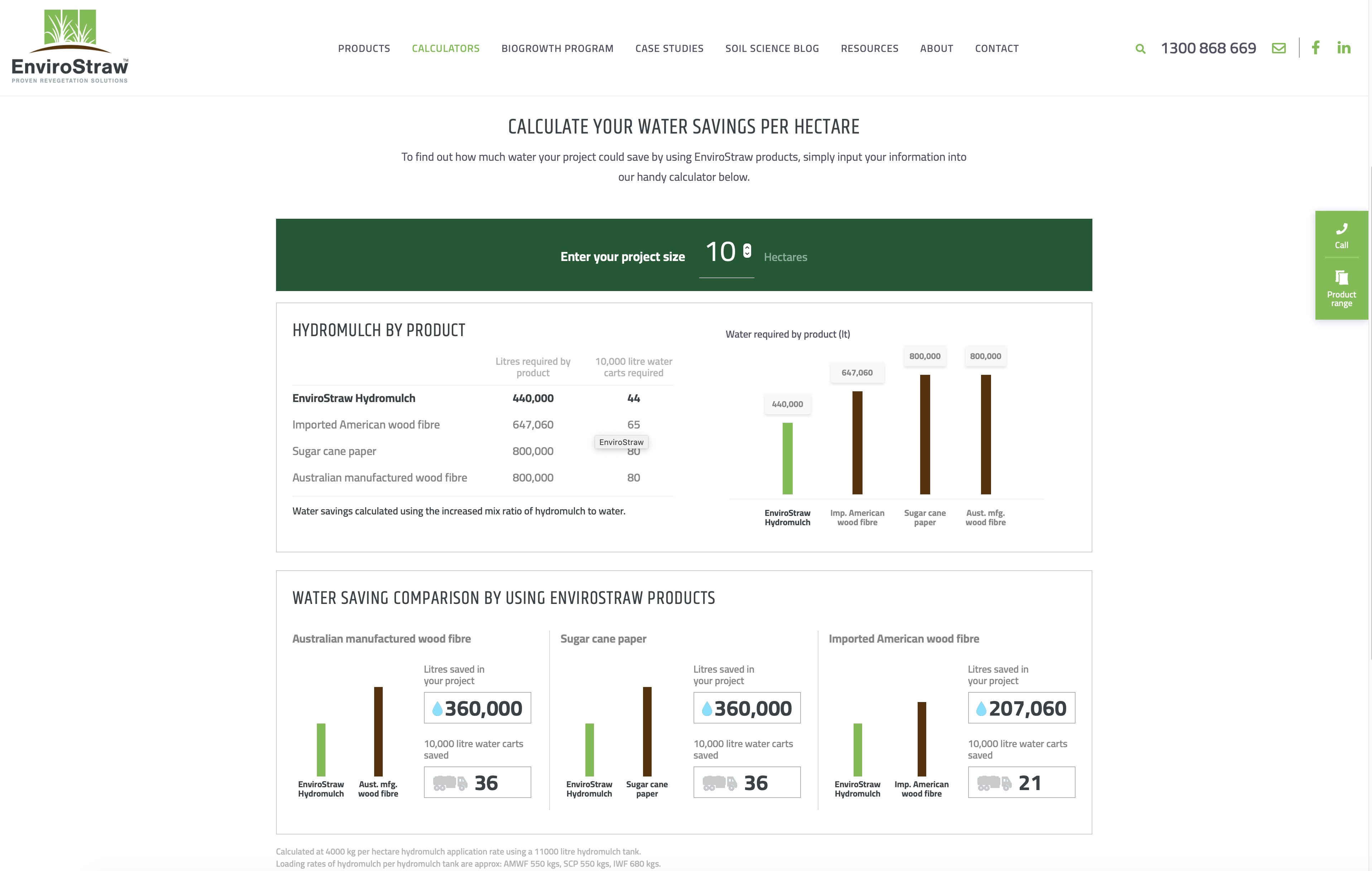The width and height of the screenshot is (1372, 871).
Task: Click the project size stepper arrows
Action: click(x=747, y=251)
